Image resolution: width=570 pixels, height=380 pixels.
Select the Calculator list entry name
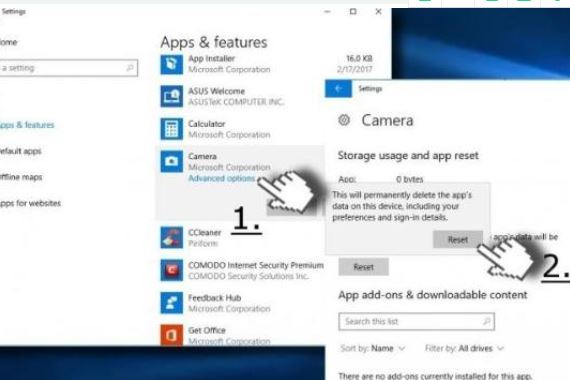point(206,124)
